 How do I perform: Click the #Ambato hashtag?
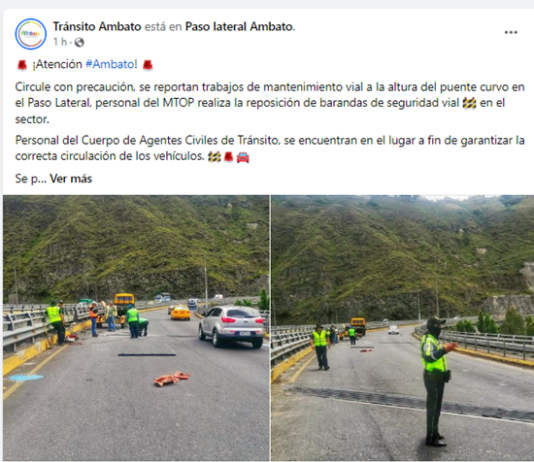tap(110, 64)
